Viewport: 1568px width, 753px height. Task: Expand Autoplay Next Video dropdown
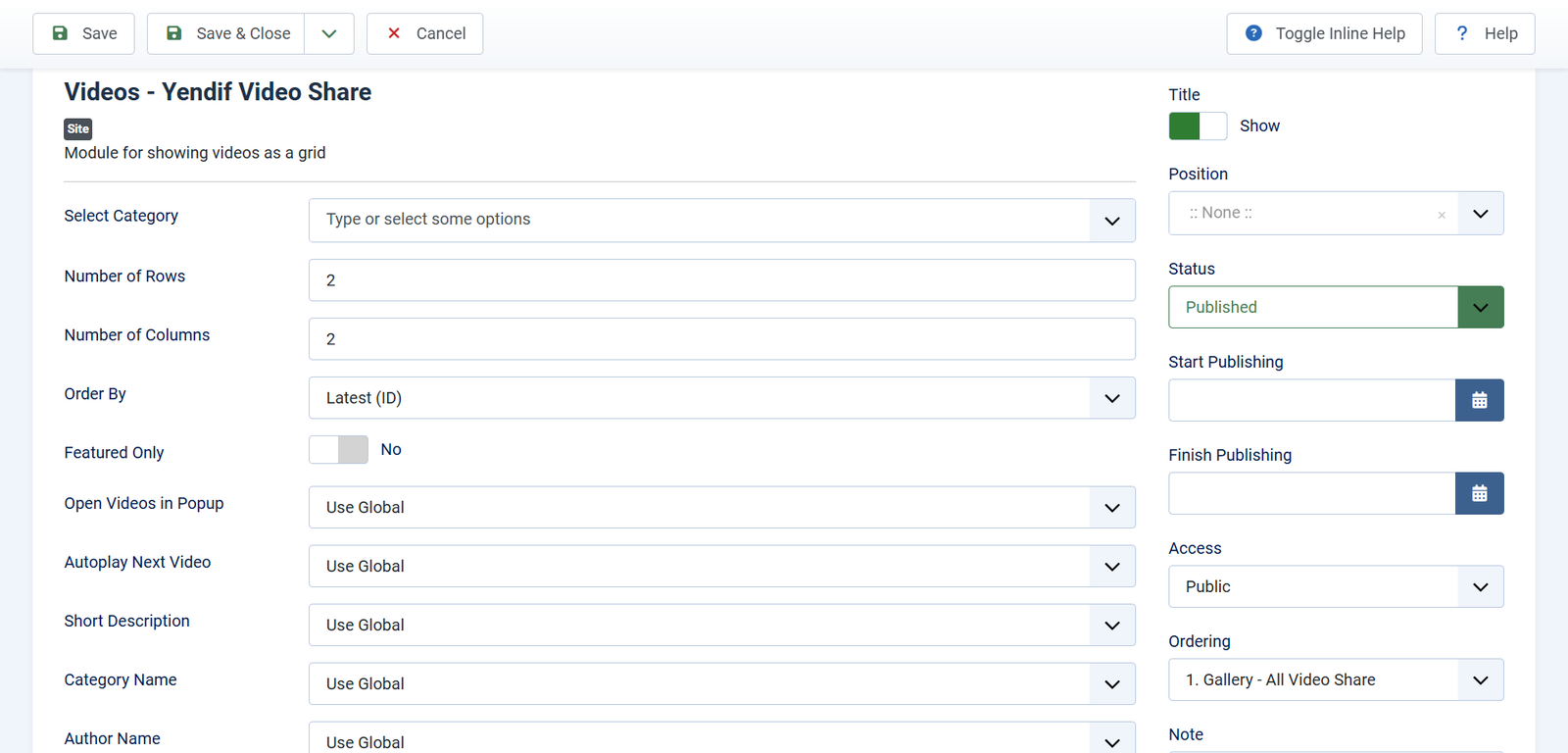[722, 567]
